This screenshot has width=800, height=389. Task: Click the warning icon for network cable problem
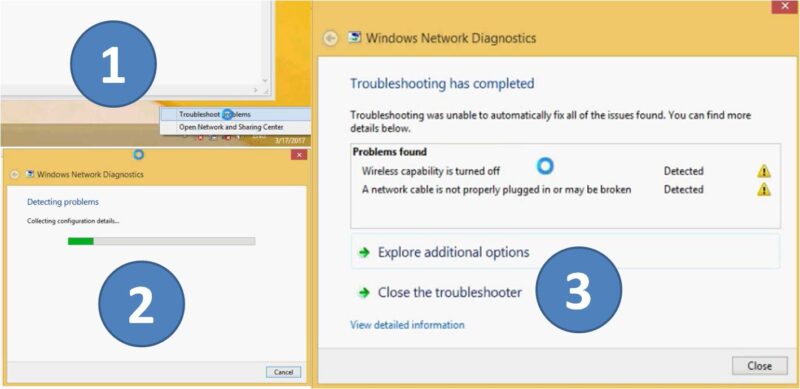click(x=764, y=190)
